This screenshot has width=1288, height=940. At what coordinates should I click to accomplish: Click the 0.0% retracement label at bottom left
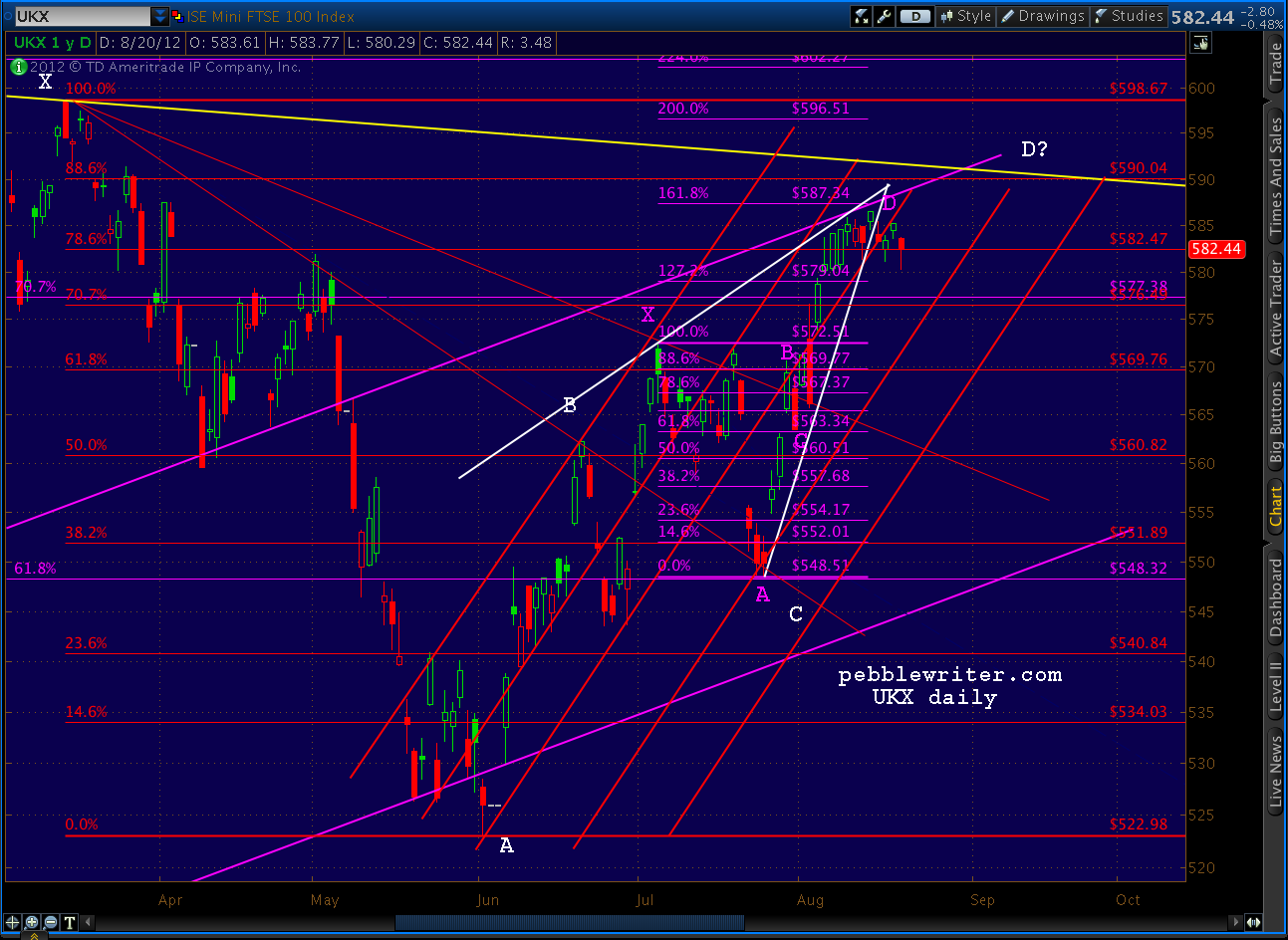tap(82, 824)
